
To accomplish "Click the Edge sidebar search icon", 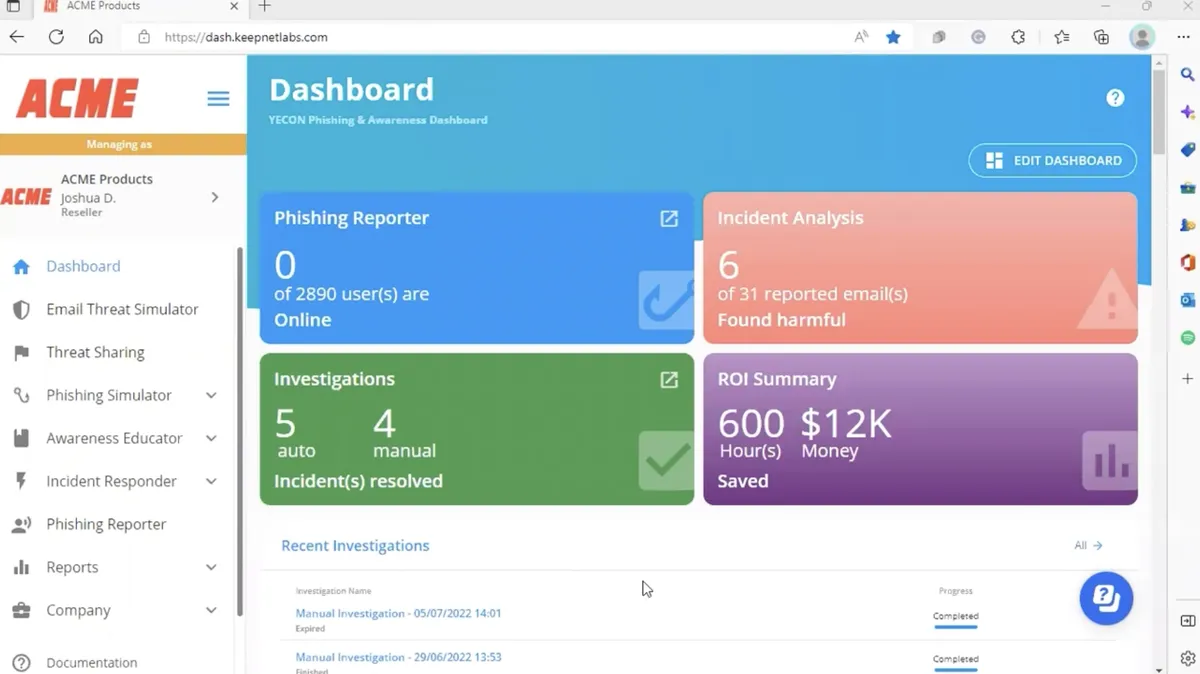I will pos(1188,75).
